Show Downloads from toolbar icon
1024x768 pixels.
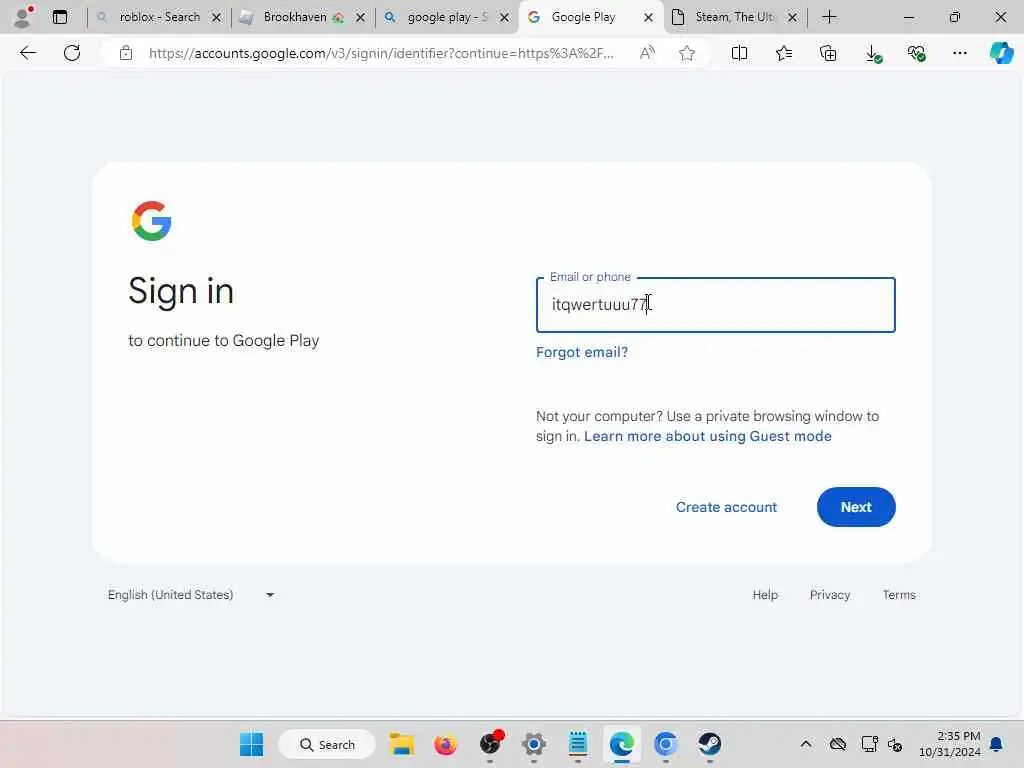pos(873,53)
